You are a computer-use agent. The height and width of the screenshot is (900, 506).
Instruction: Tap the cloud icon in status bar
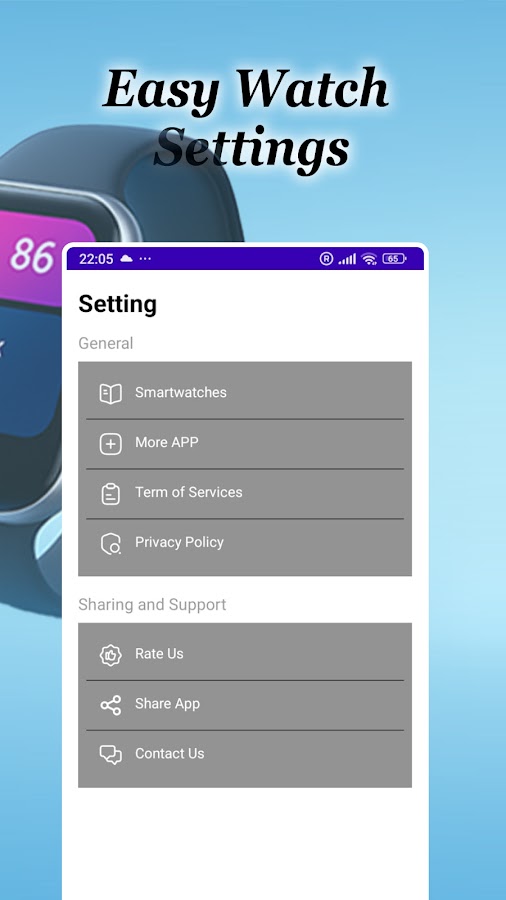click(x=126, y=259)
